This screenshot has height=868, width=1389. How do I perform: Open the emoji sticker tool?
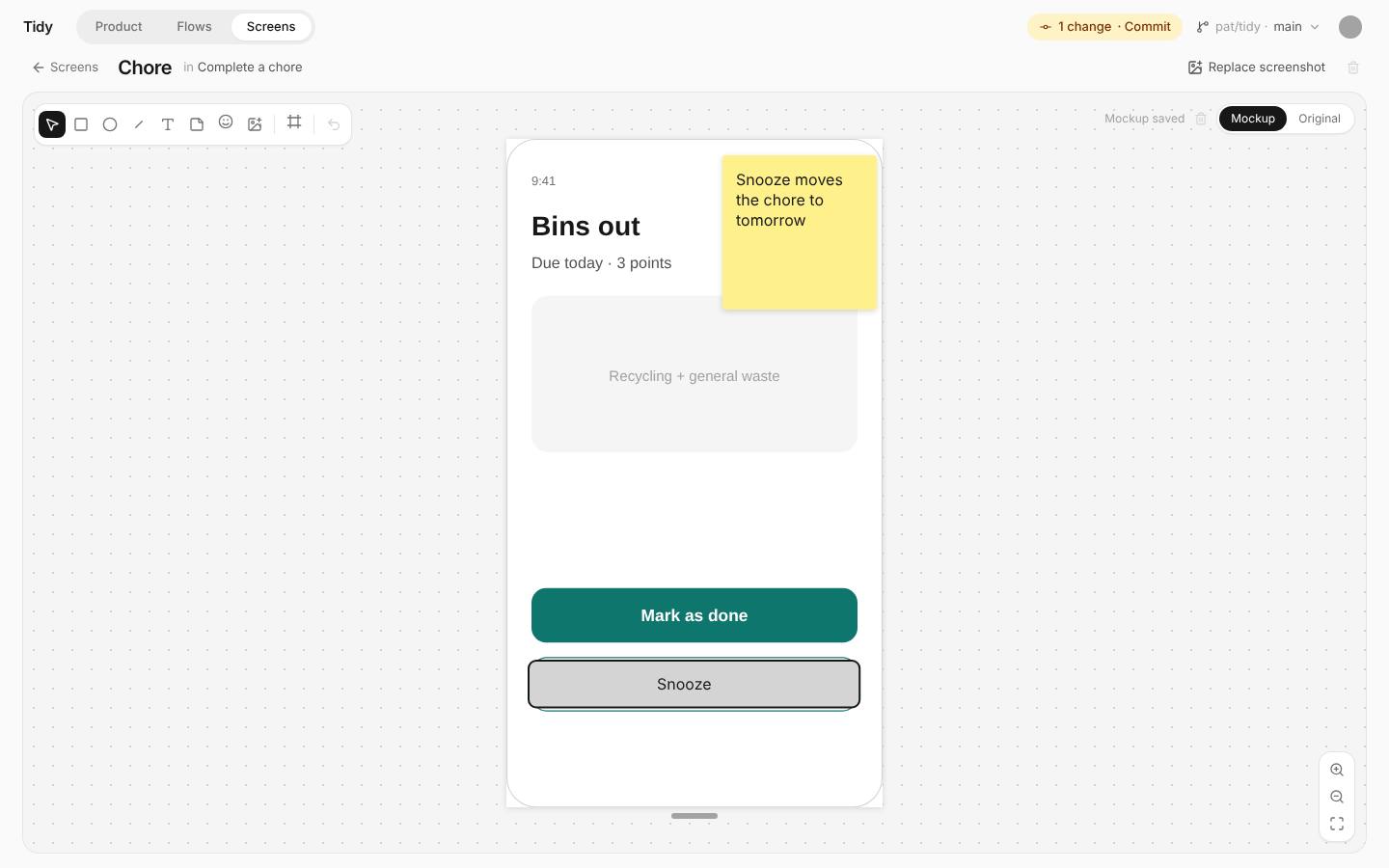226,122
